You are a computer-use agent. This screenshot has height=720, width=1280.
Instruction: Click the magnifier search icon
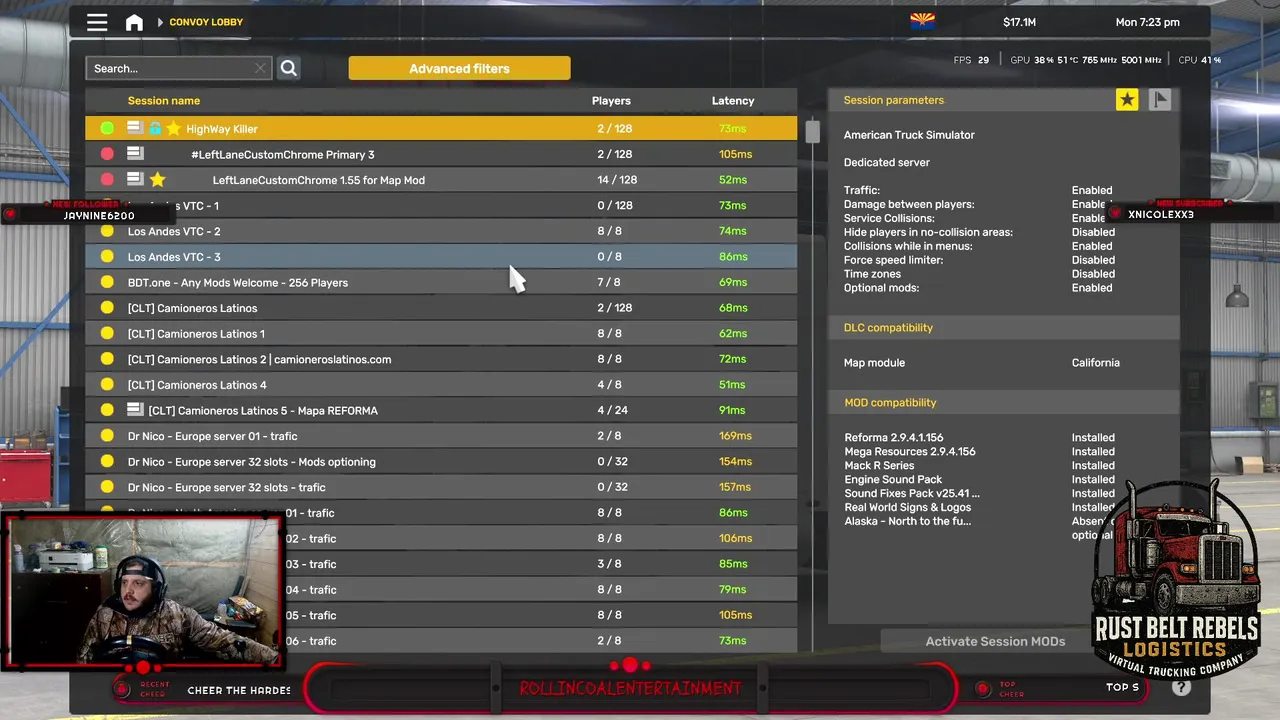tap(288, 68)
